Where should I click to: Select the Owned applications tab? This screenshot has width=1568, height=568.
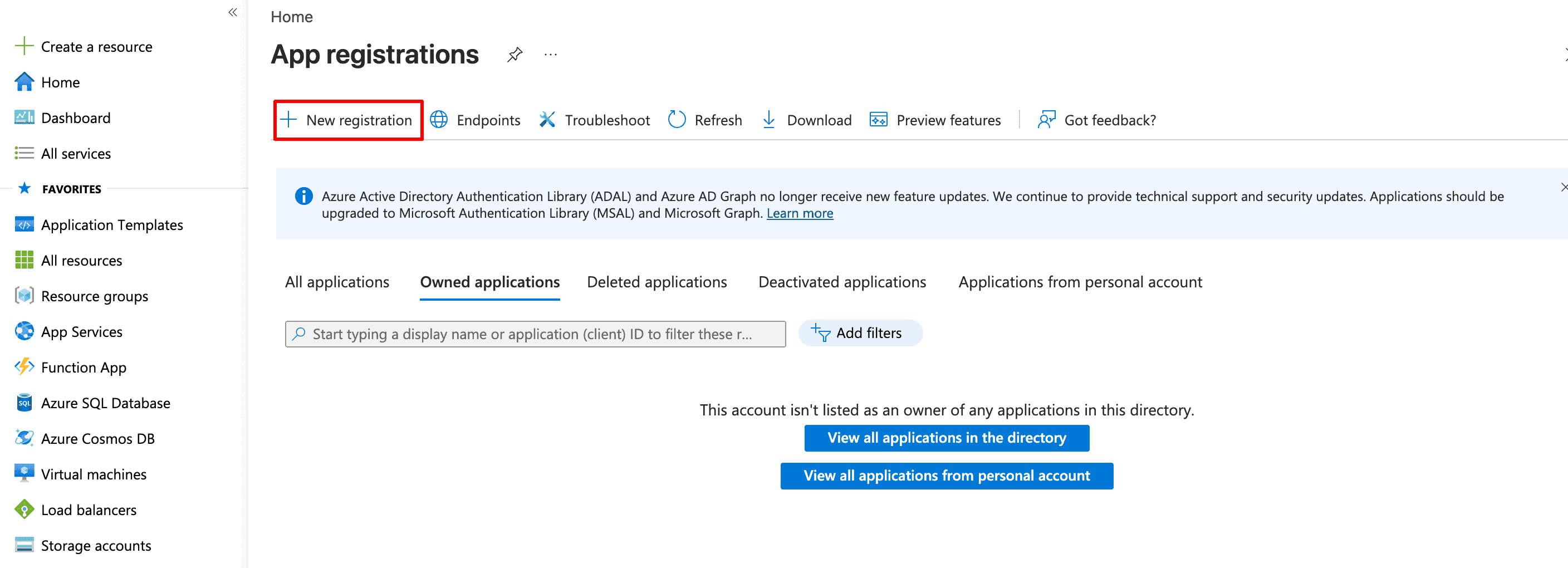[x=490, y=282]
